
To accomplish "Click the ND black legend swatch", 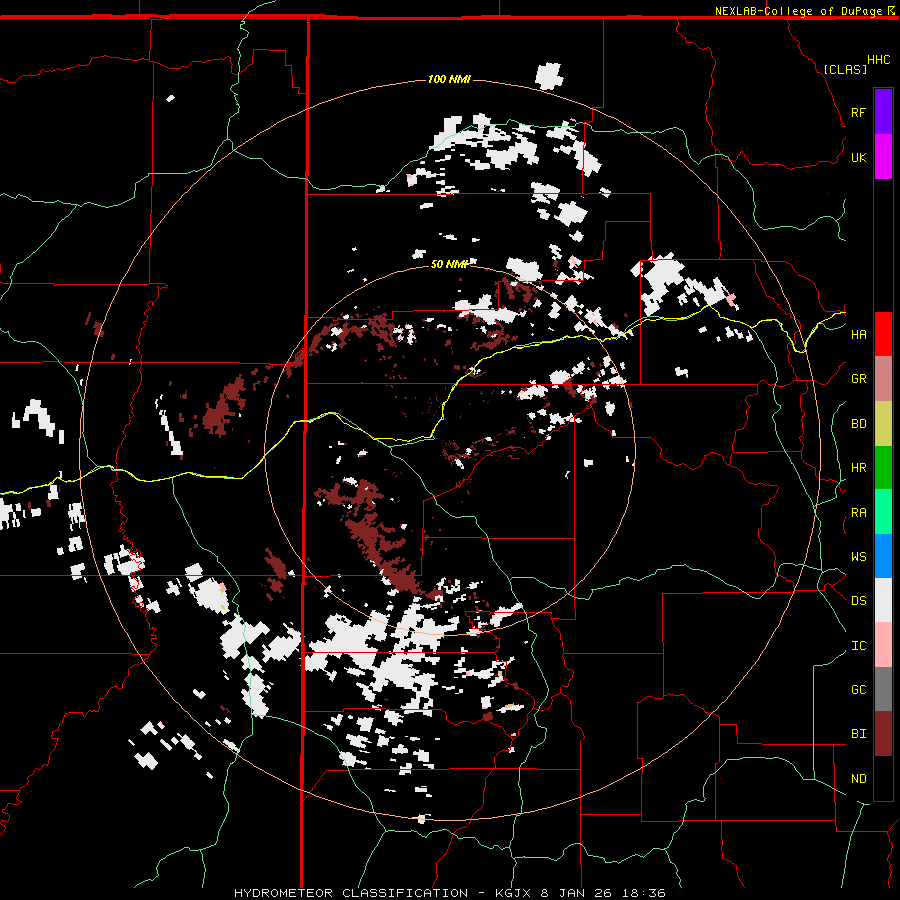I will (883, 778).
